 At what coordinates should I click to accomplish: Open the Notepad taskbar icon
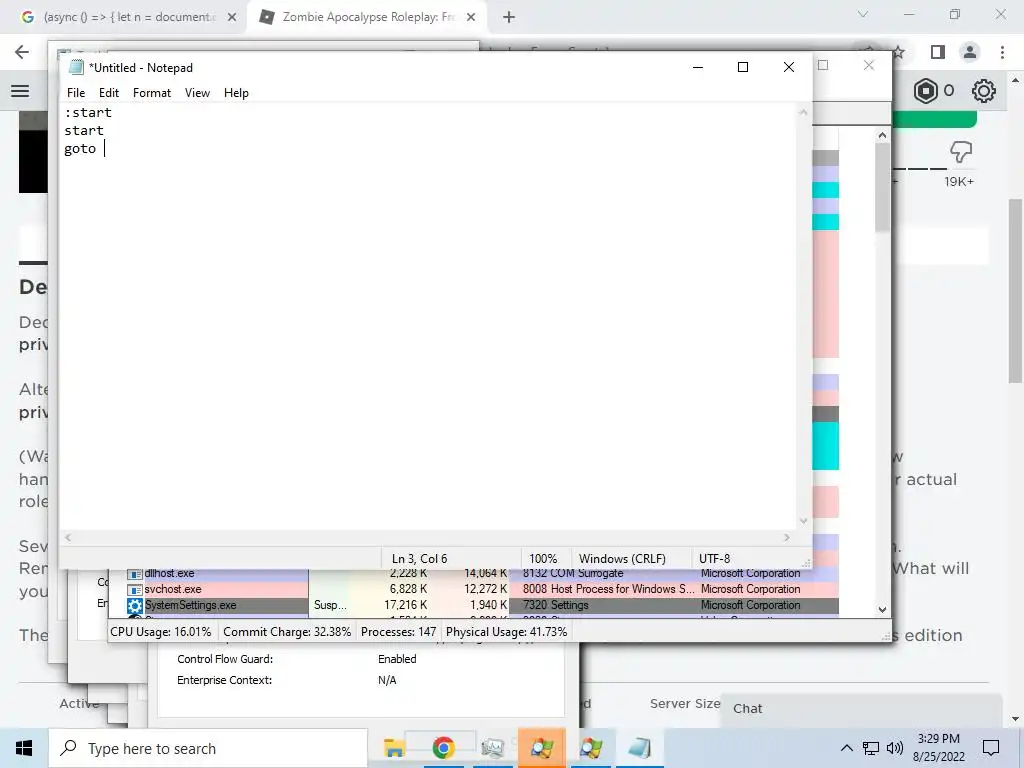click(x=639, y=748)
